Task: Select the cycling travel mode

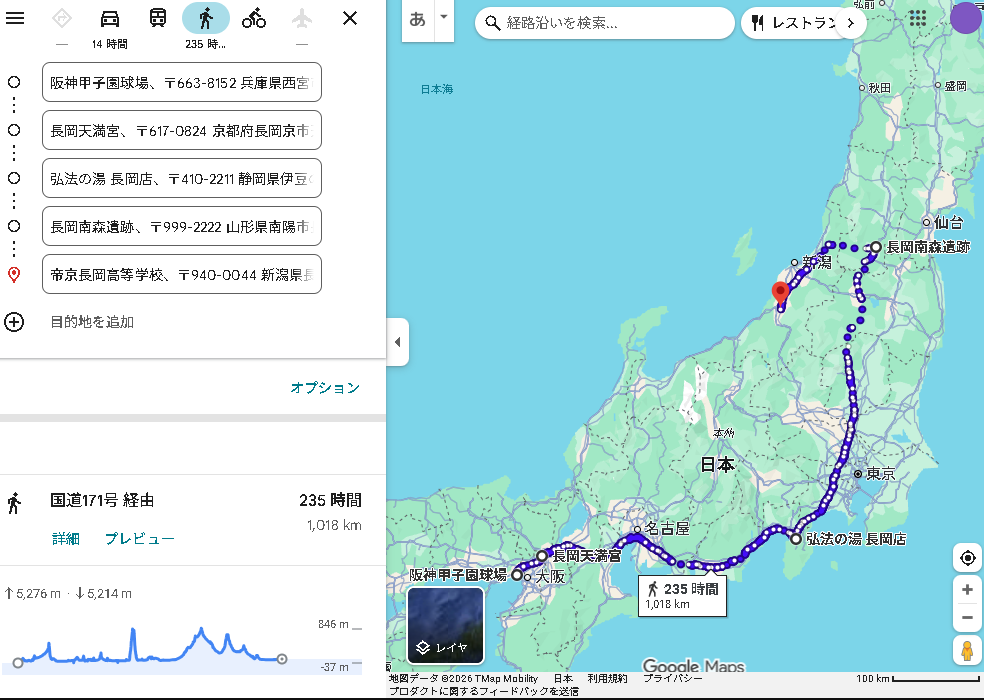Action: click(x=254, y=18)
